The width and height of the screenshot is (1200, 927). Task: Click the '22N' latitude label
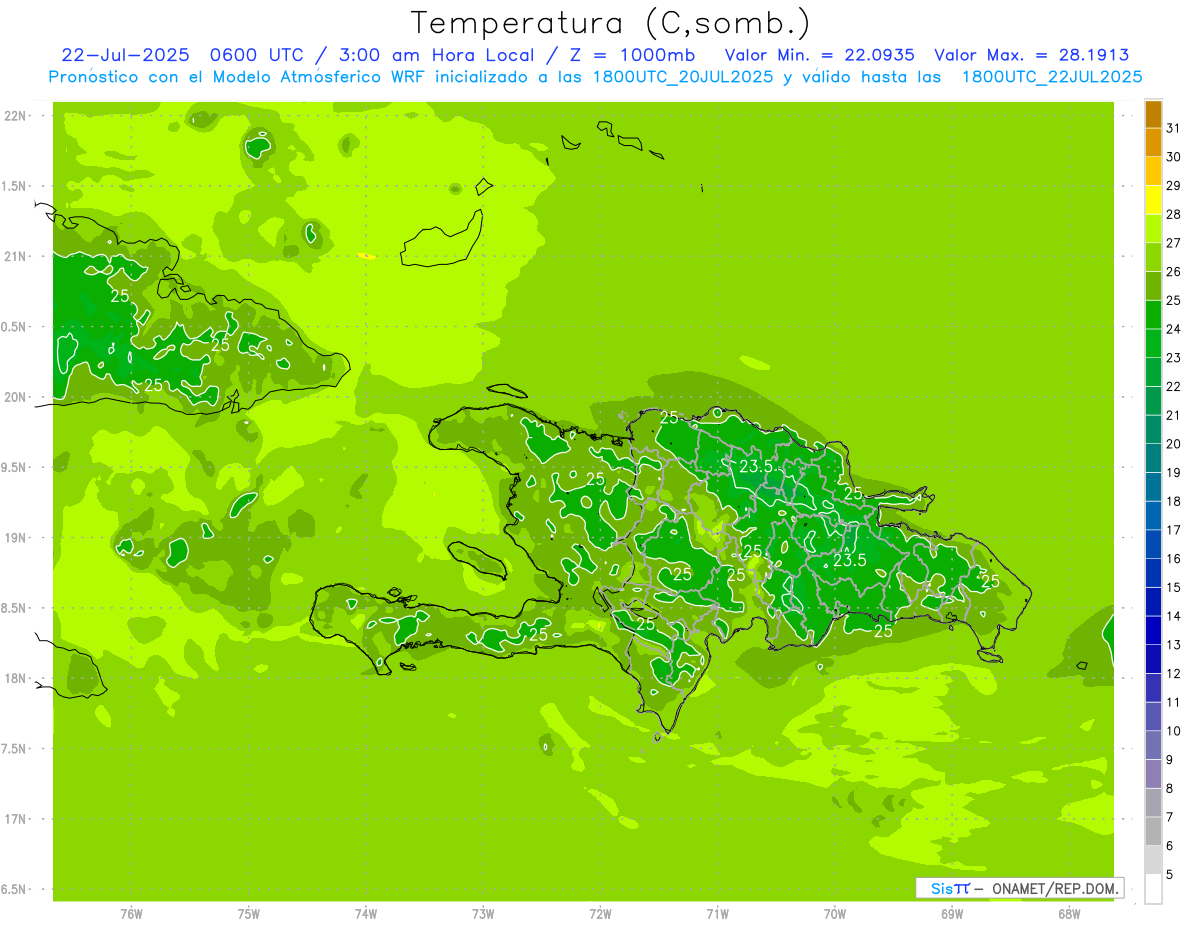click(x=16, y=116)
